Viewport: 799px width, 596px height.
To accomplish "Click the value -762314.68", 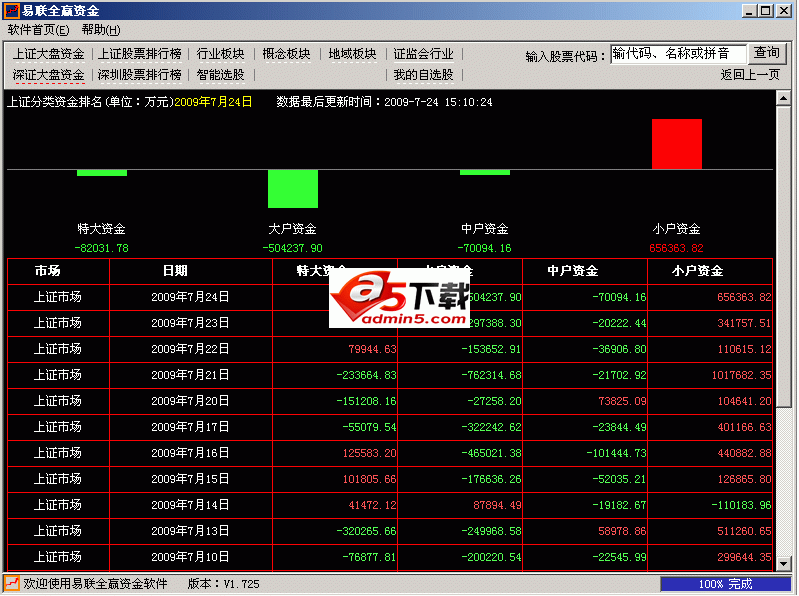I will pyautogui.click(x=491, y=375).
